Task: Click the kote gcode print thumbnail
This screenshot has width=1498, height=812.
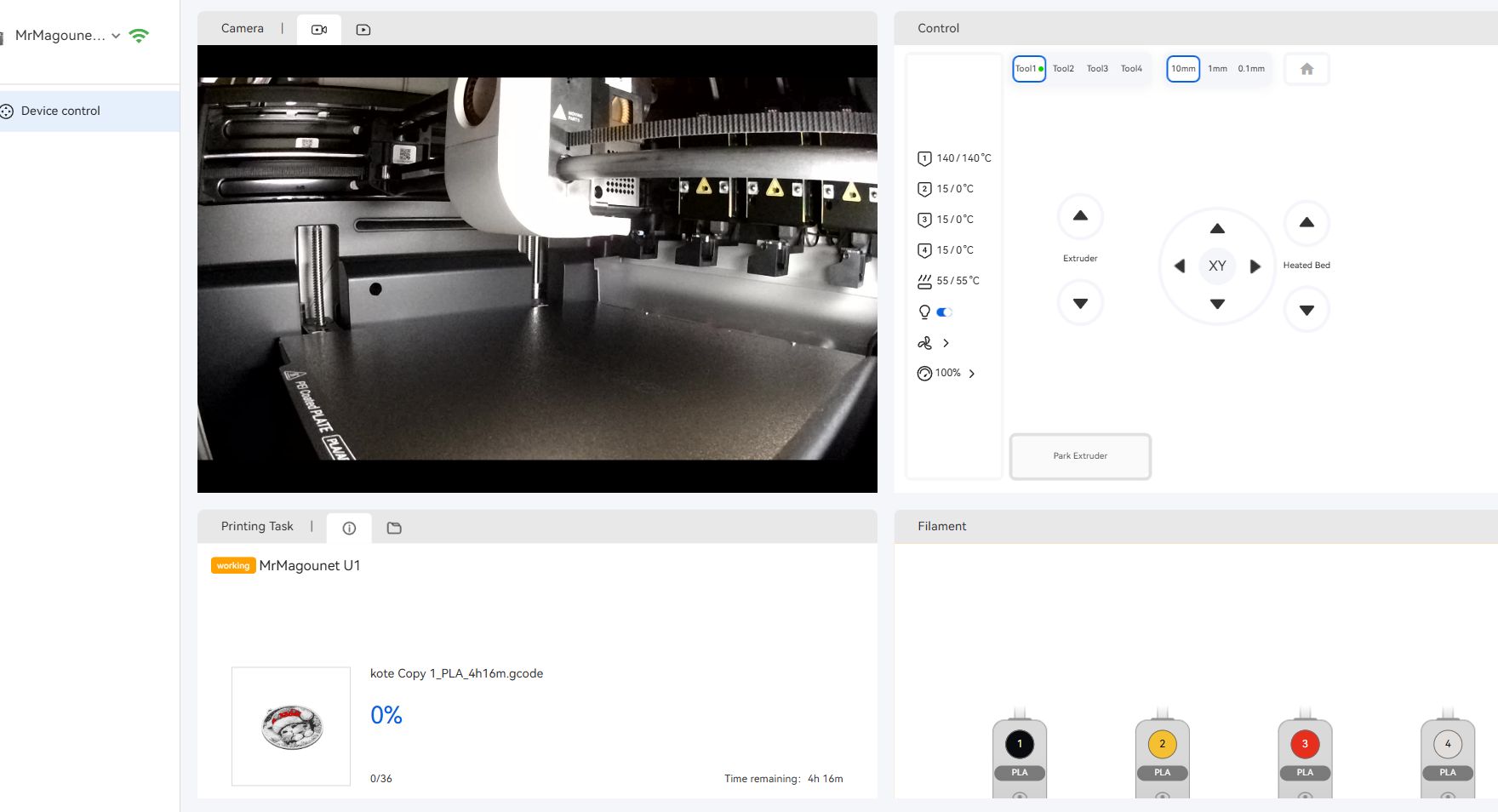Action: tap(291, 726)
